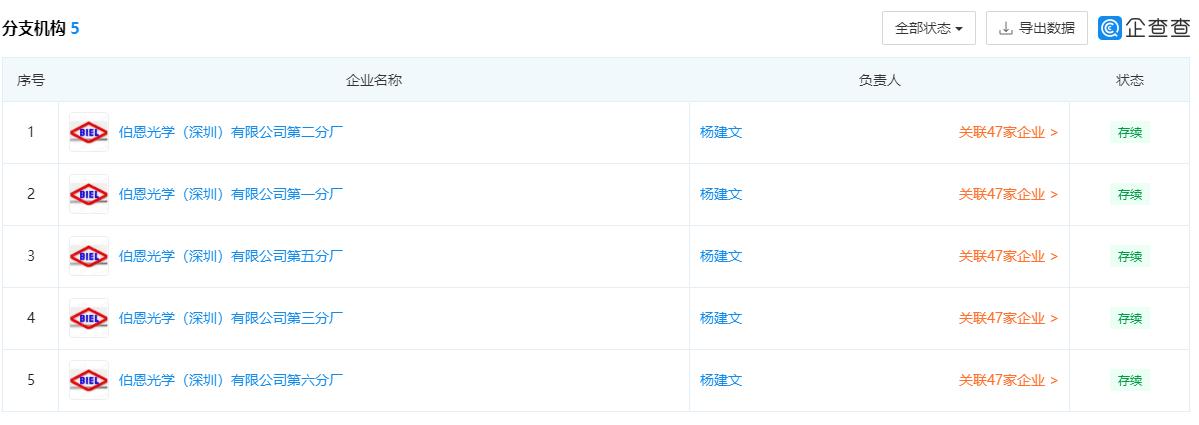
Task: Click the 分支机构 5 section heading
Action: (x=41, y=29)
